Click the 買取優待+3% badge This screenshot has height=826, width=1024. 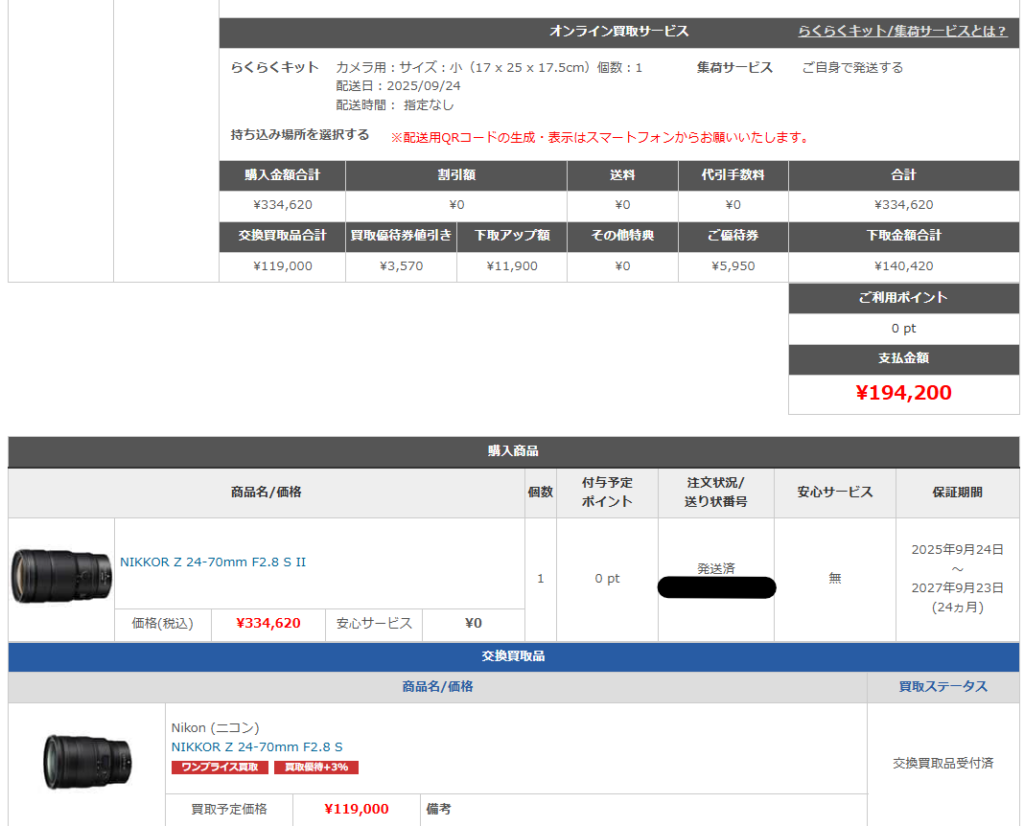point(316,768)
